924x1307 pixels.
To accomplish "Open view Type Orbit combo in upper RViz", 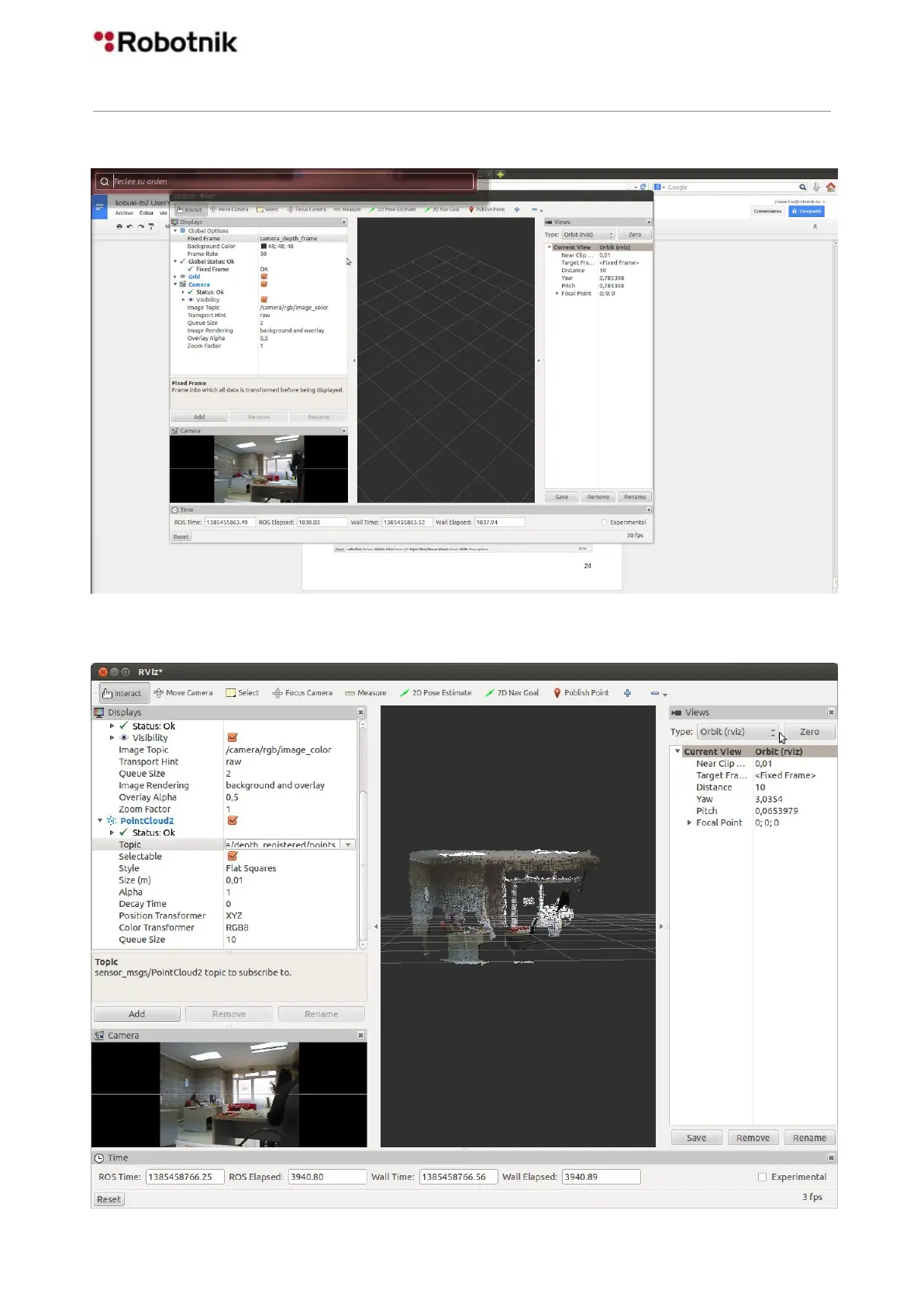I will coord(588,234).
